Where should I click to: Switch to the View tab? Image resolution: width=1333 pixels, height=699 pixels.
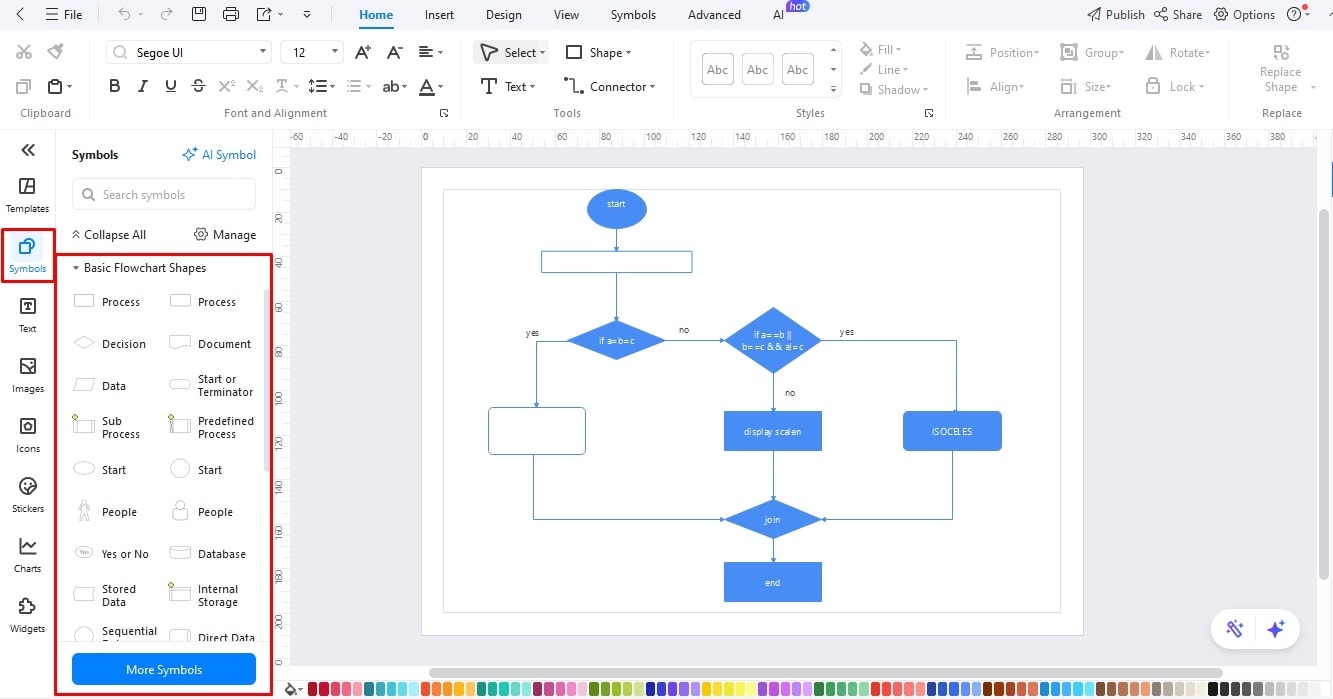[x=566, y=15]
